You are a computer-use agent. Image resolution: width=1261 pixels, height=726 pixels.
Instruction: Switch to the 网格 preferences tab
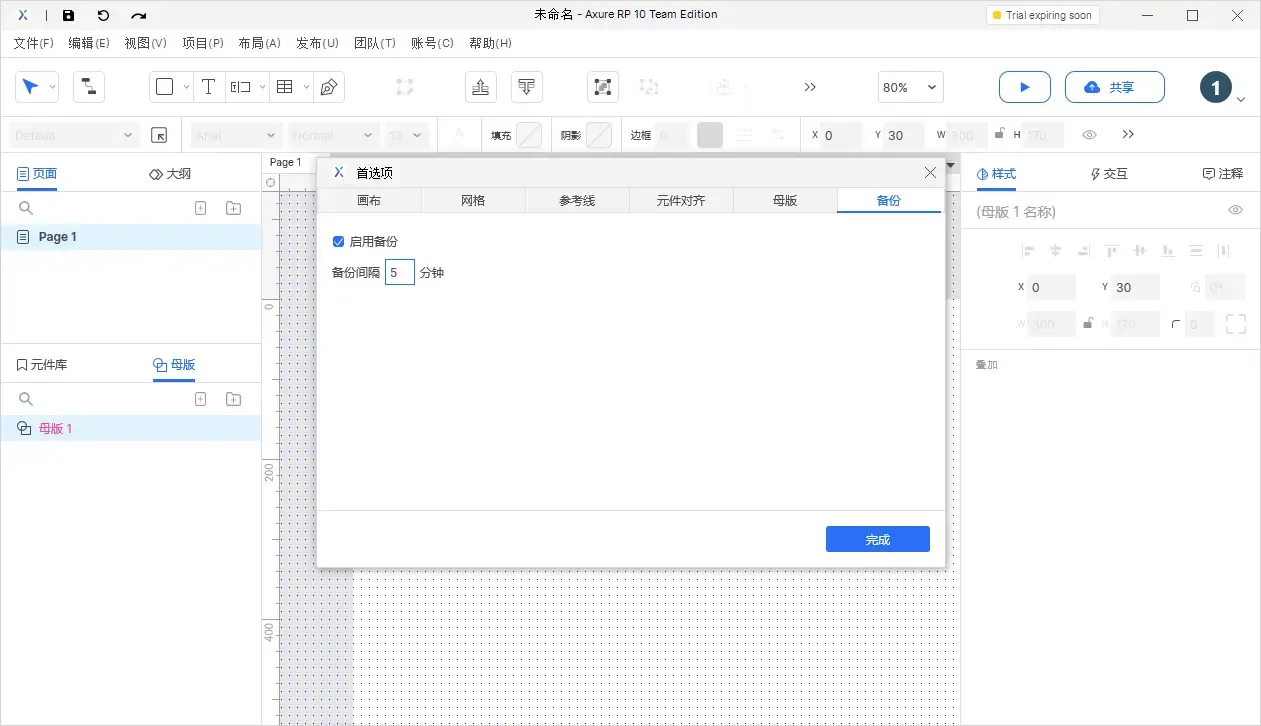473,201
